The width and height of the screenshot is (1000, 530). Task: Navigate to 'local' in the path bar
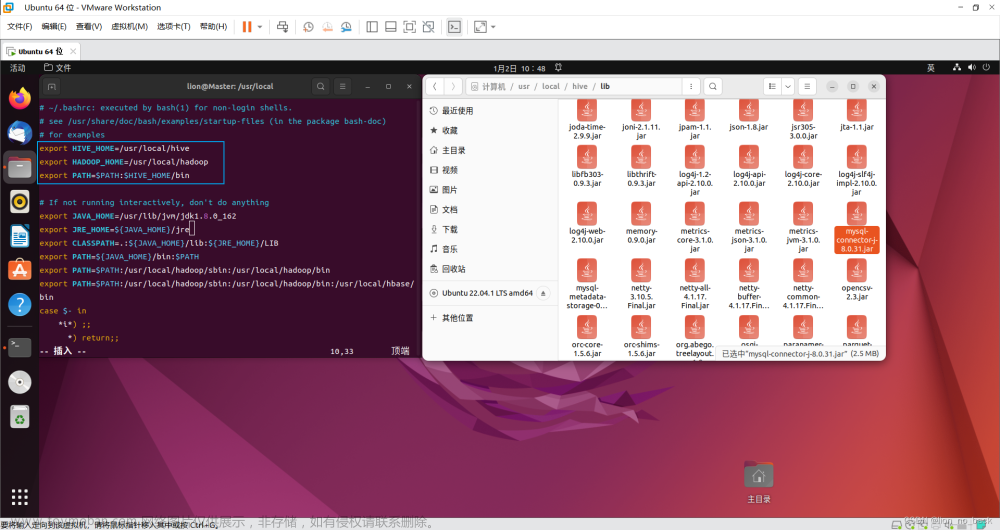click(x=550, y=87)
